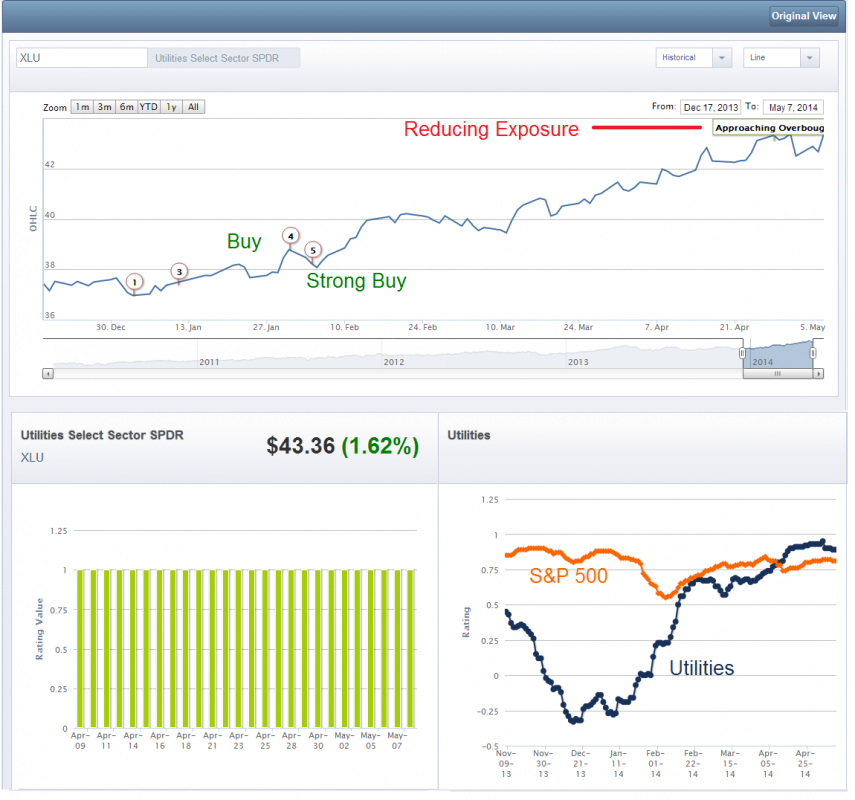Screen dimensions: 855x800
Task: Open signal marker 5 above Strong Buy
Action: (x=313, y=250)
